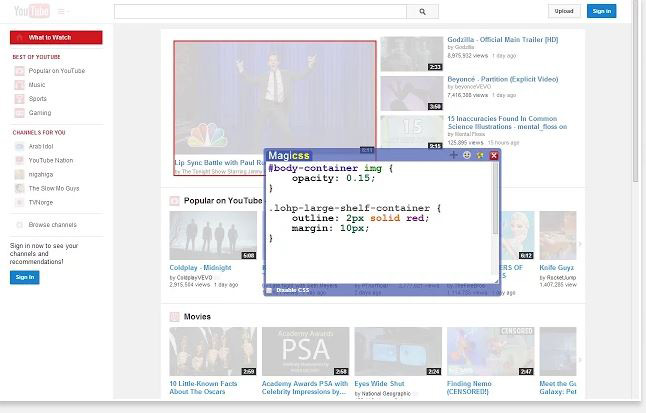Open the Arab Idol channel

point(41,146)
